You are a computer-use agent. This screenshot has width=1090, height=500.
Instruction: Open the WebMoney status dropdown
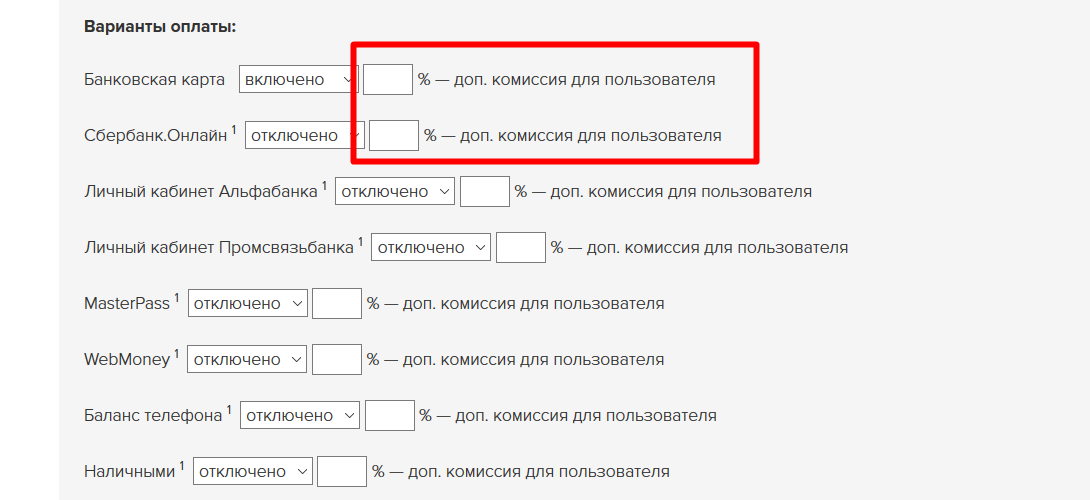[247, 360]
